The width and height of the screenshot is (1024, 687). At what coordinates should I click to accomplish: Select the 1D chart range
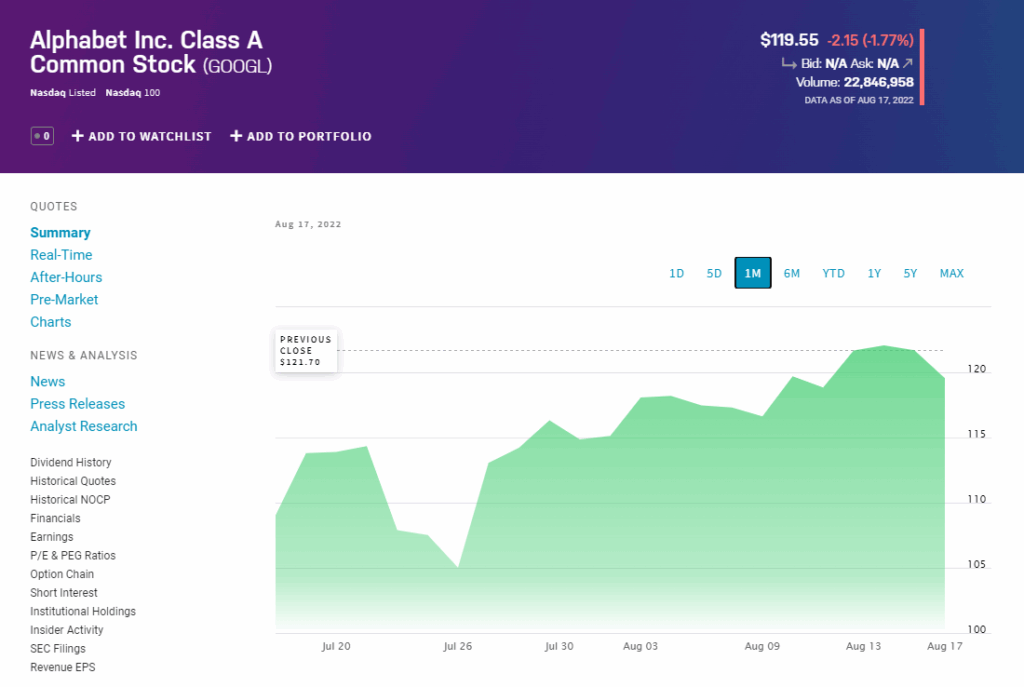pyautogui.click(x=677, y=273)
